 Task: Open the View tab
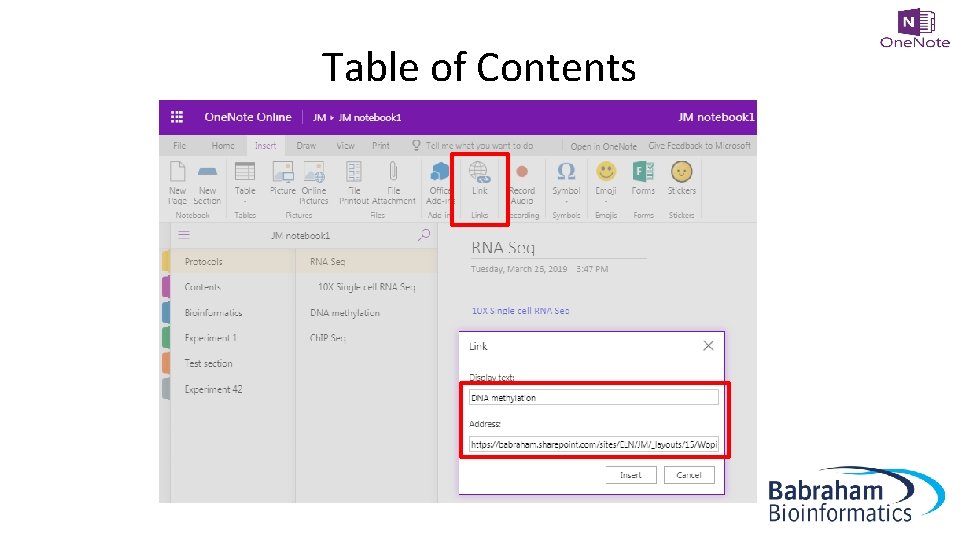(345, 146)
